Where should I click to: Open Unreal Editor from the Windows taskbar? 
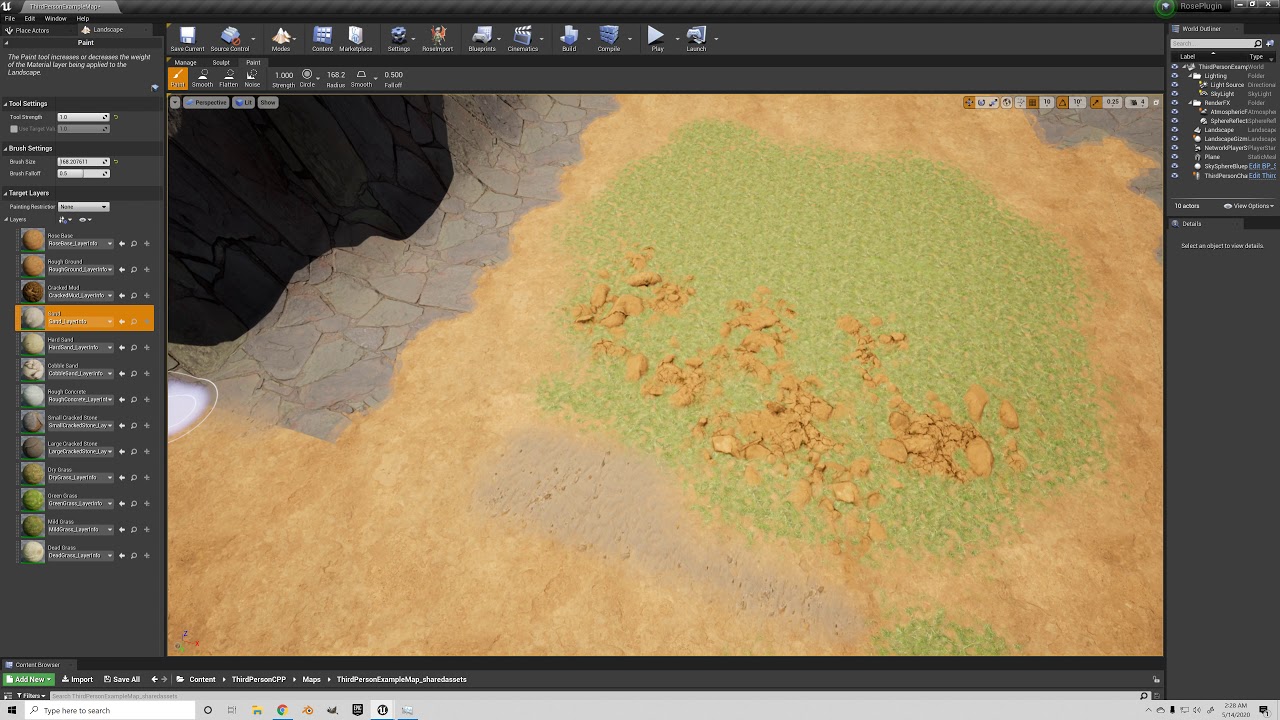point(382,710)
